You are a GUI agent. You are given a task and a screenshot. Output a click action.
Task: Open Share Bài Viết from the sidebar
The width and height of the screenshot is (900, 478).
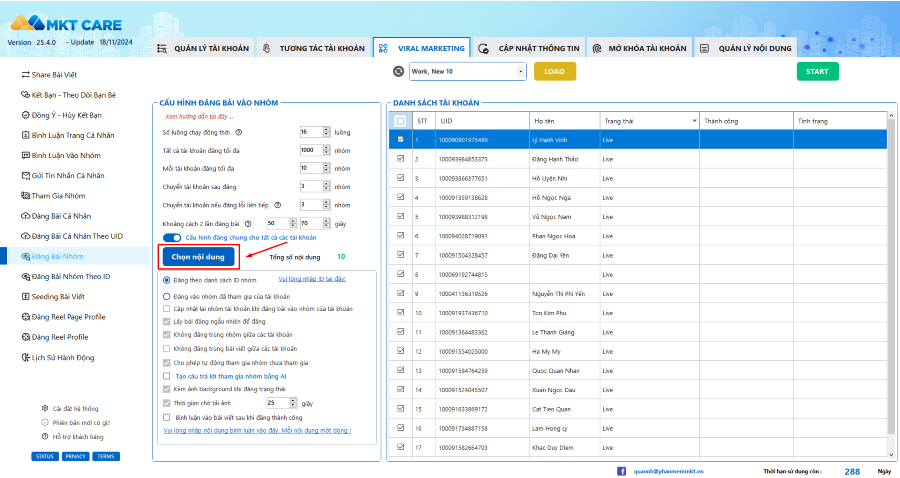(x=55, y=75)
